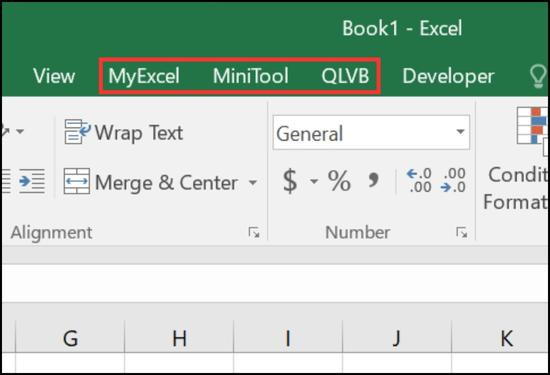
Task: Select column I header
Action: pyautogui.click(x=288, y=339)
